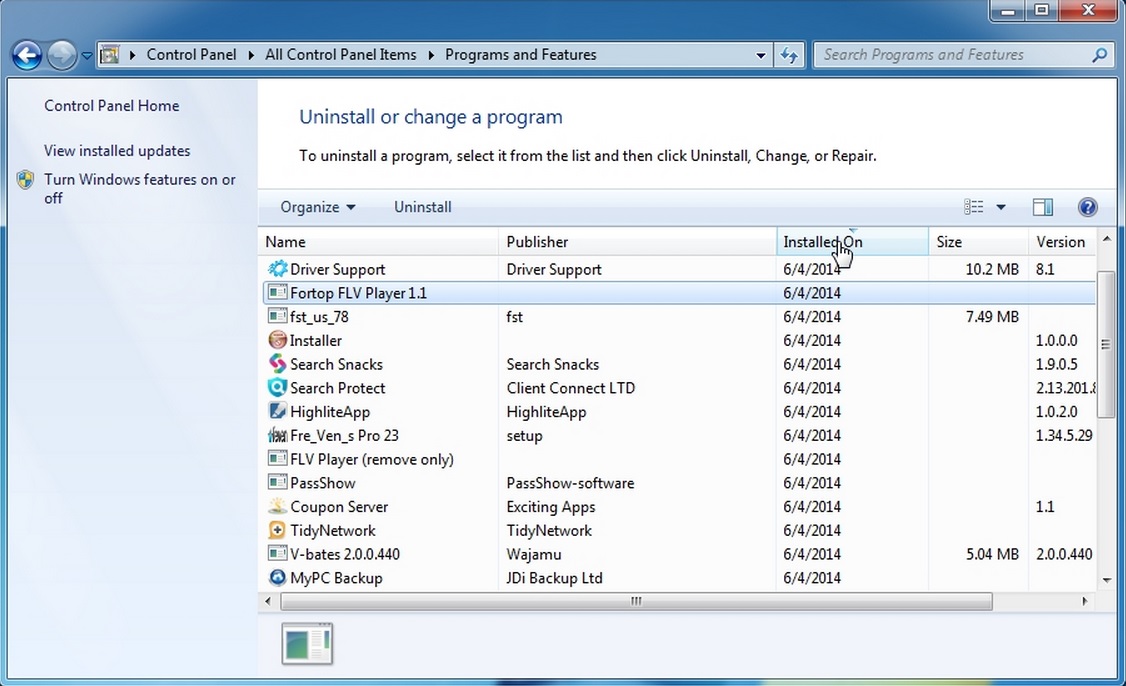This screenshot has height=686, width=1126.
Task: Expand the All Control Panel Items breadcrumb arrow
Action: pos(431,55)
